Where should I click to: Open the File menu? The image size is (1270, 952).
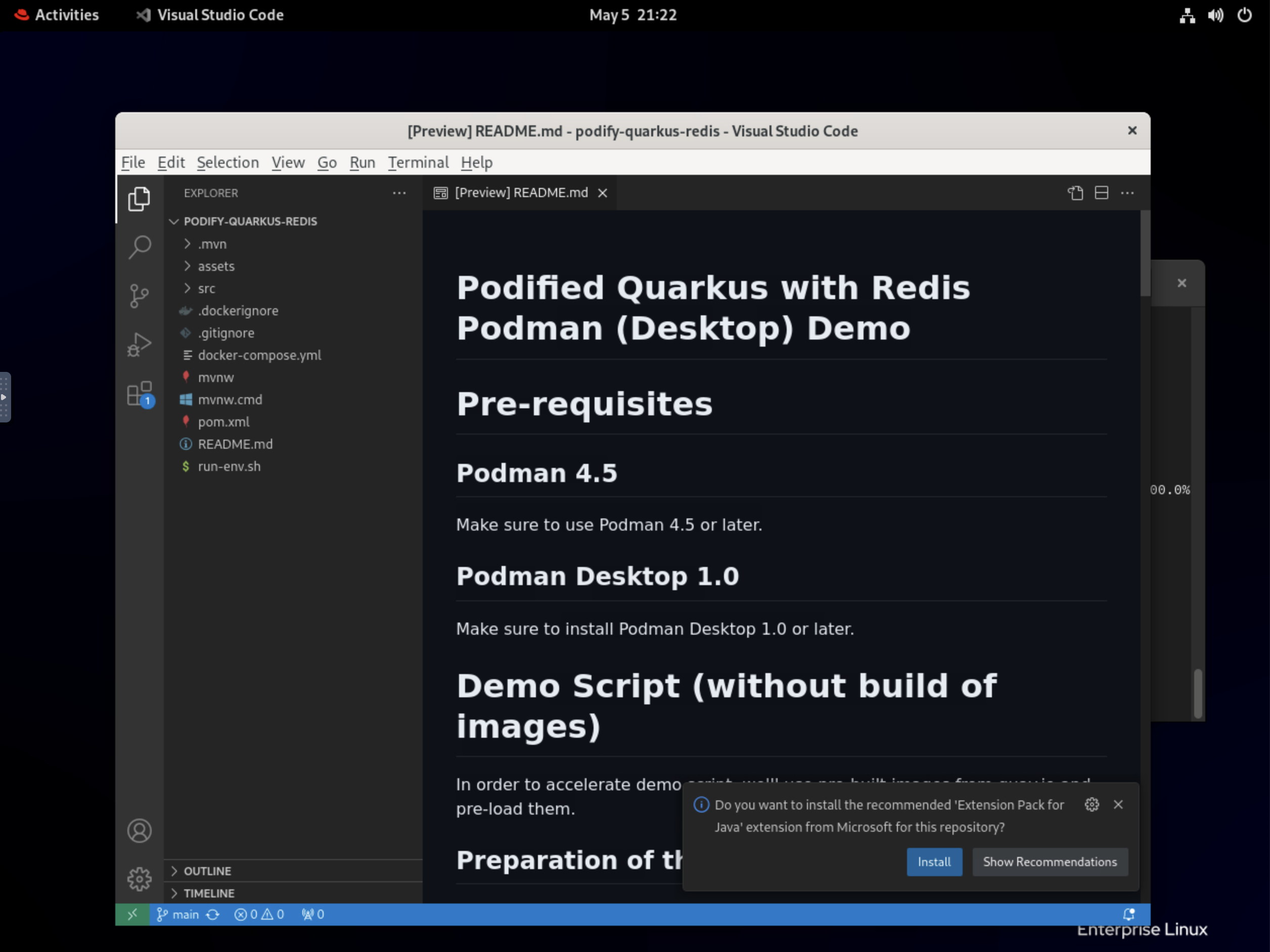(133, 162)
